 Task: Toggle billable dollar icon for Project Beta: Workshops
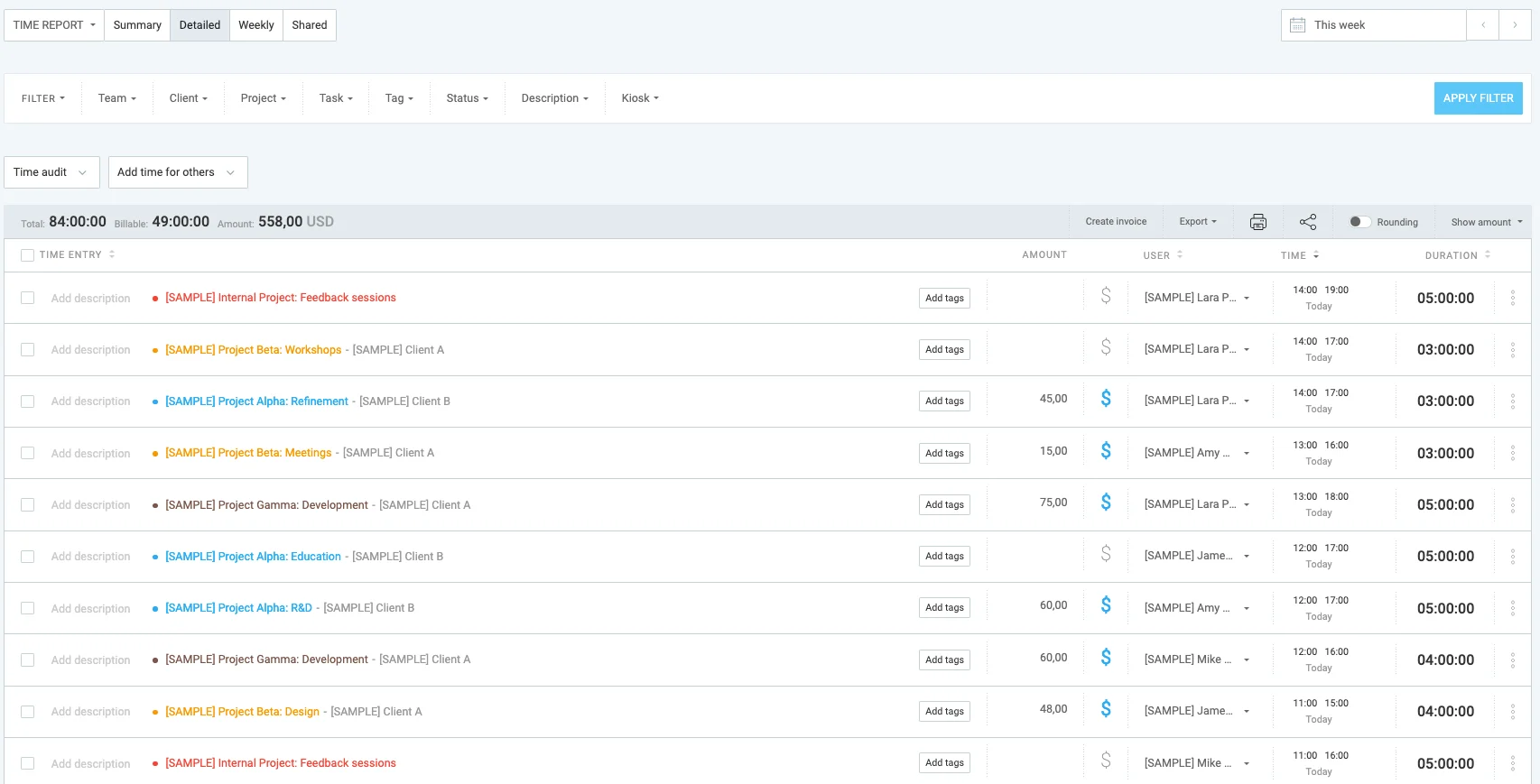point(1106,347)
